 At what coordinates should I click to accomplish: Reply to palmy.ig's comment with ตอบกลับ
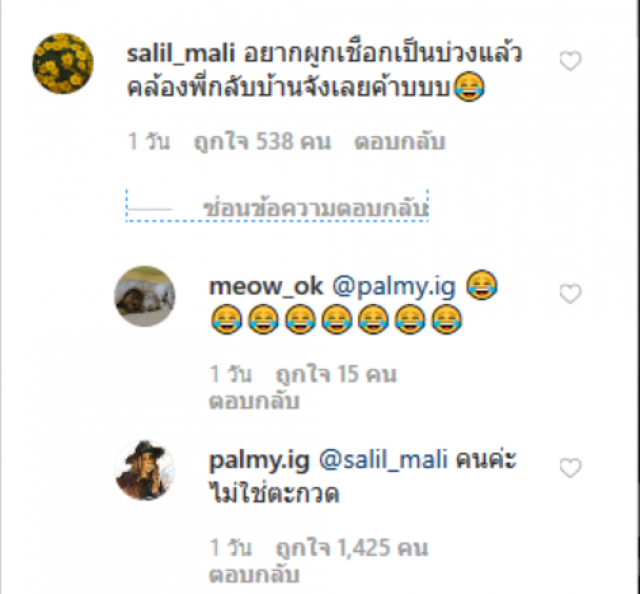pos(254,575)
